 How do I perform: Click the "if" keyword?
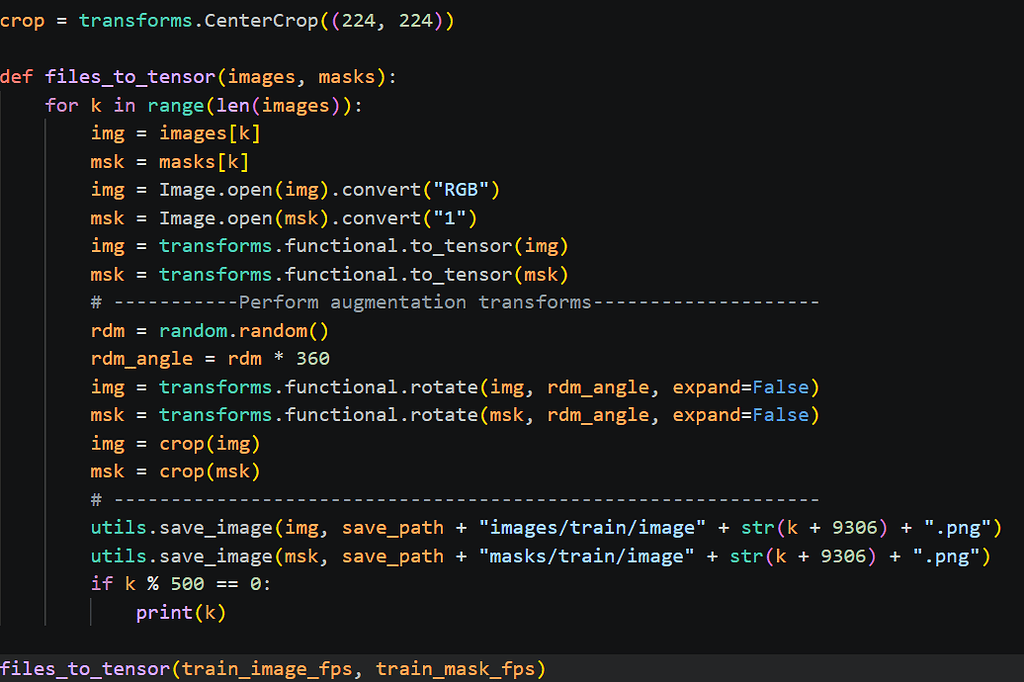tap(102, 584)
